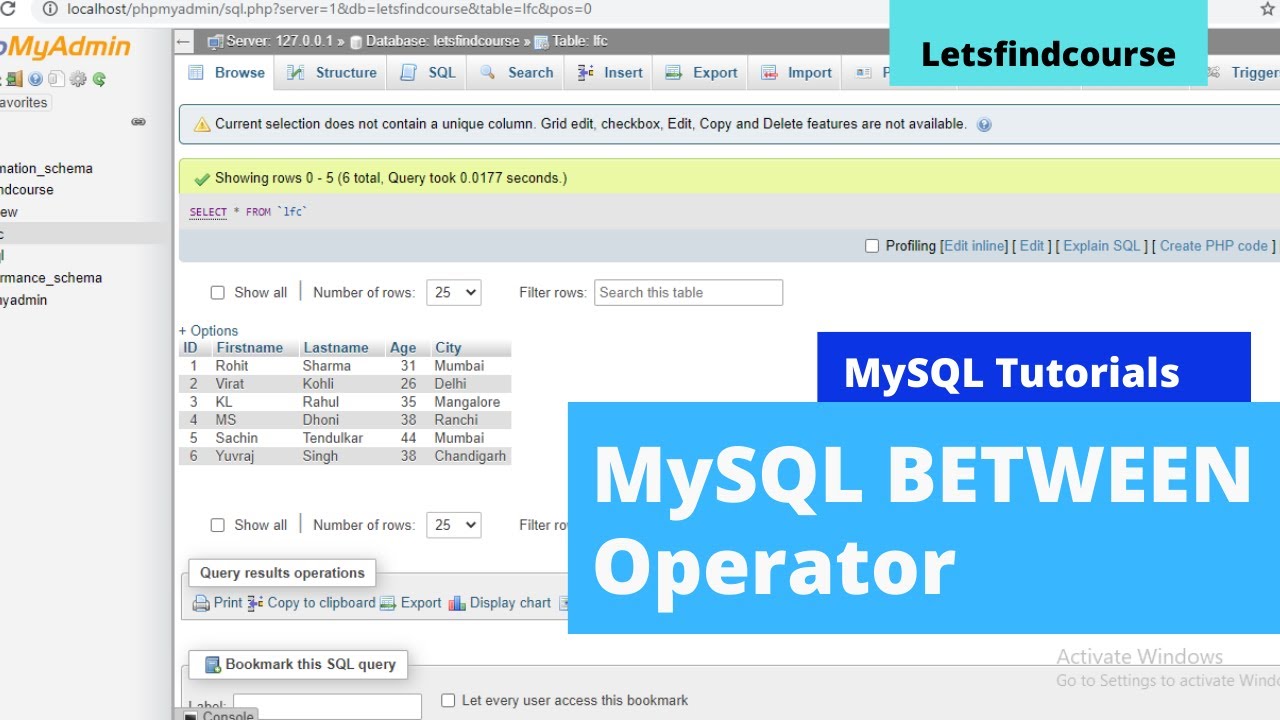Click the browser address bar URL
Image resolution: width=1280 pixels, height=720 pixels.
330,9
